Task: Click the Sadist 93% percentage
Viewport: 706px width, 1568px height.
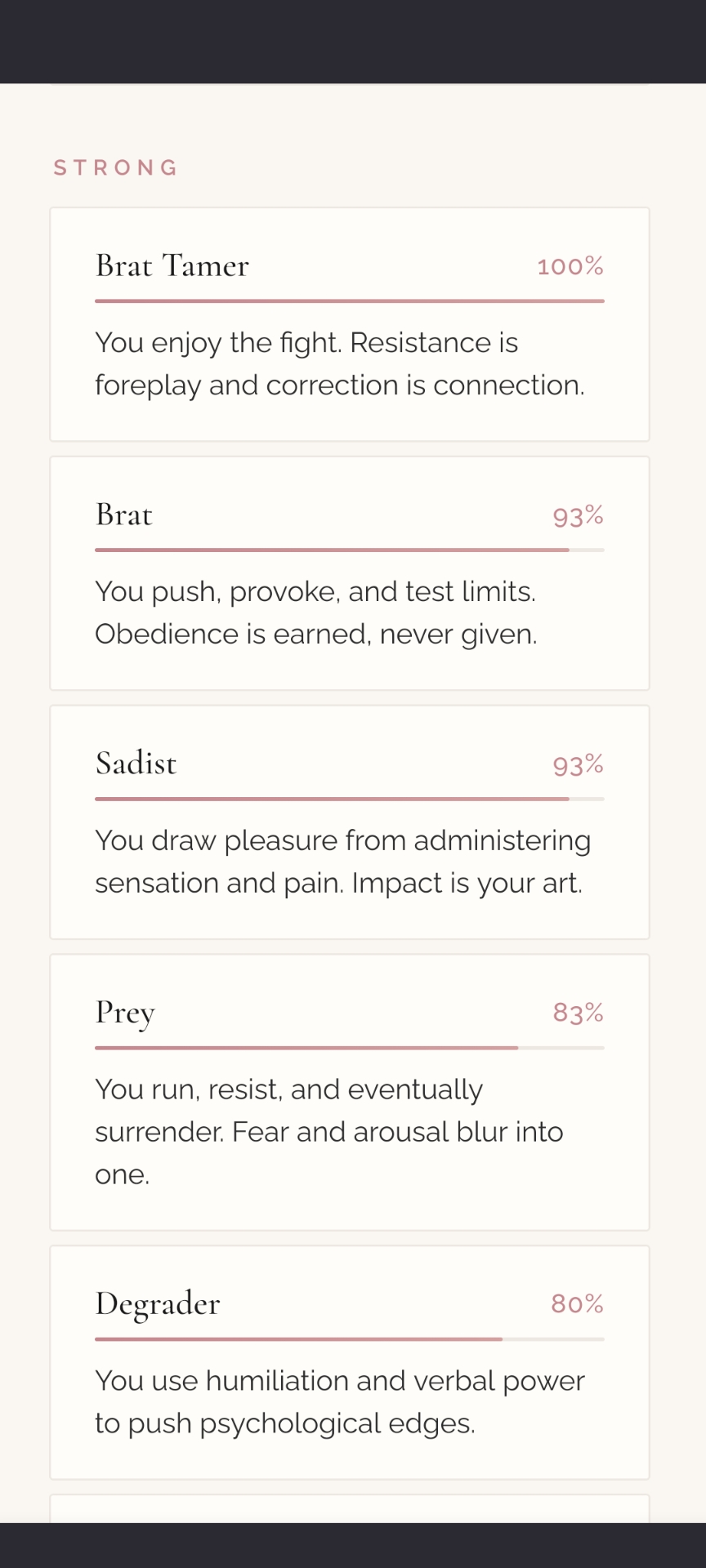Action: point(578,765)
